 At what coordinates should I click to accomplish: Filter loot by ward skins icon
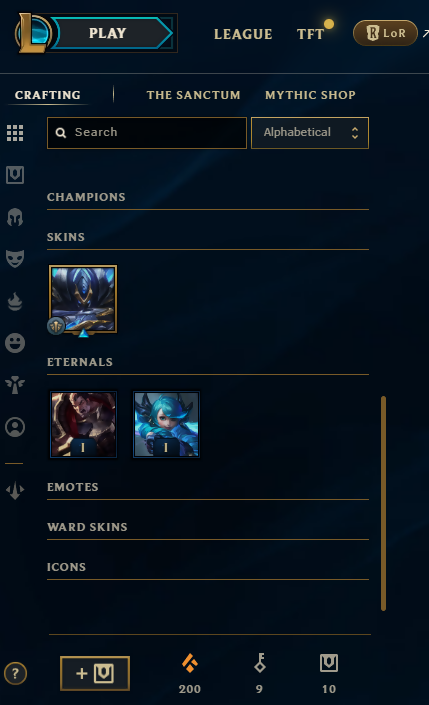(x=15, y=385)
